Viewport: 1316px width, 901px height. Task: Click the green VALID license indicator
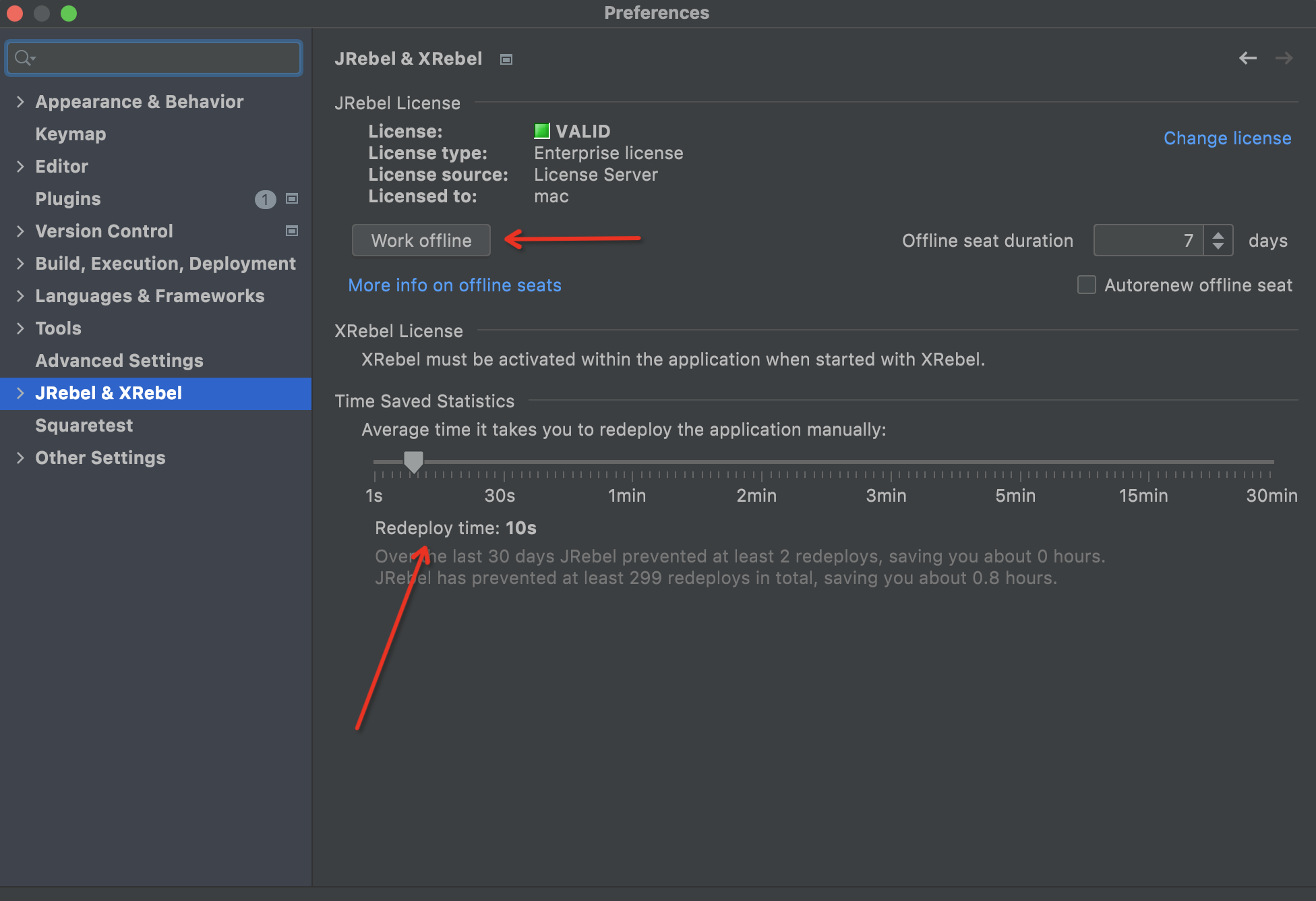tap(541, 131)
